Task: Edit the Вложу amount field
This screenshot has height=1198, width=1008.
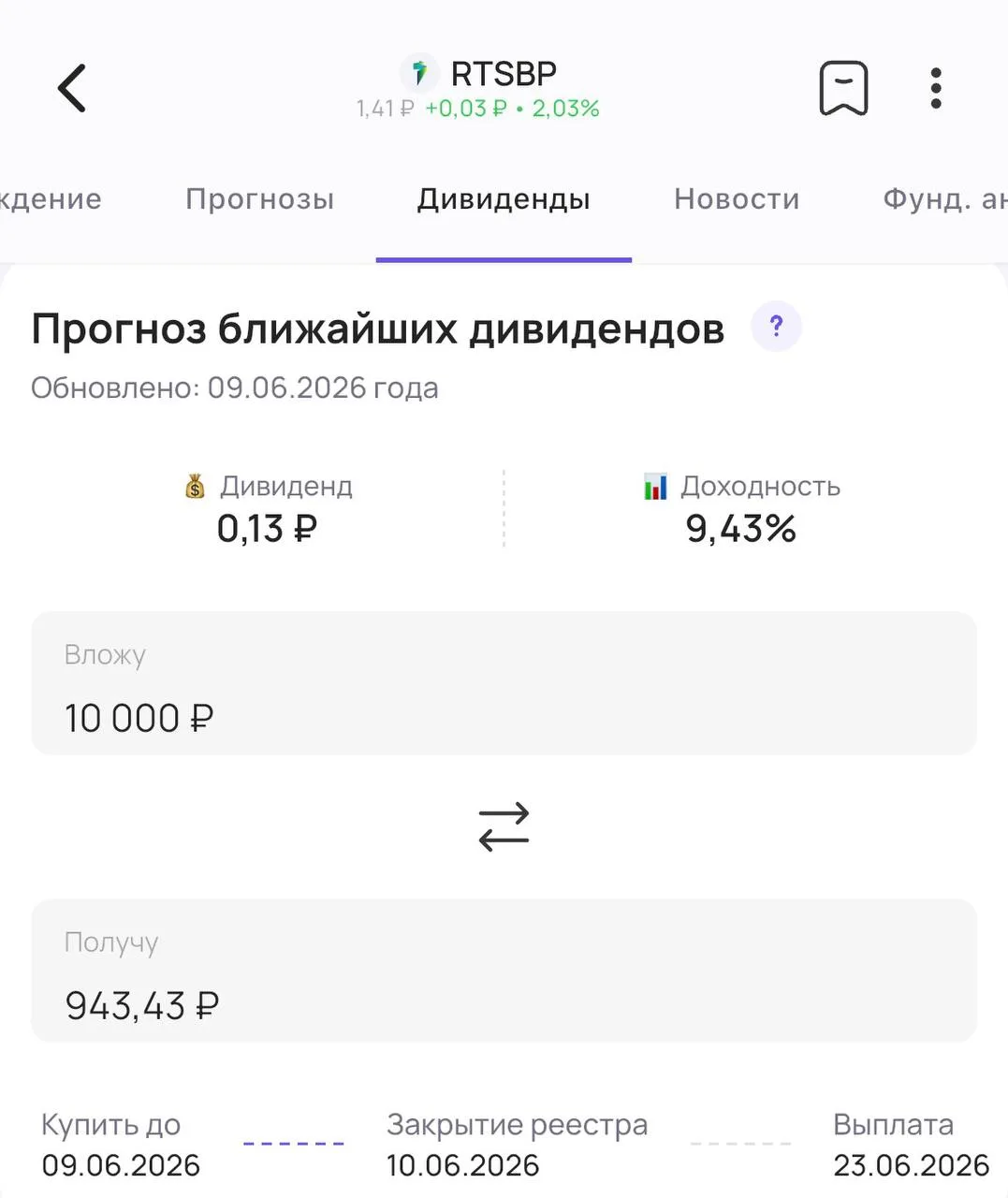Action: tap(504, 683)
